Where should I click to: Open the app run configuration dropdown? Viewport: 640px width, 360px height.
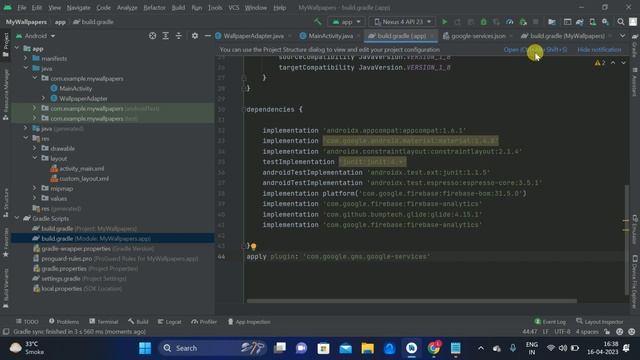(x=346, y=22)
